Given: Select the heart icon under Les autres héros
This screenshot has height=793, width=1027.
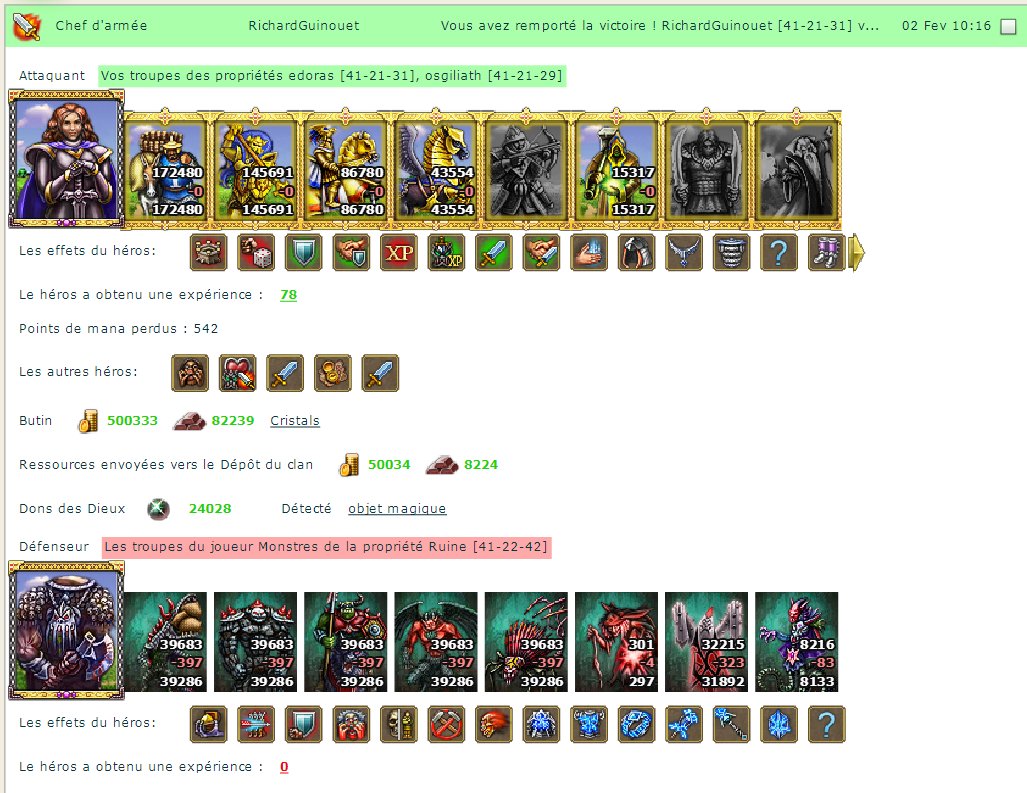Looking at the screenshot, I should pos(237,373).
